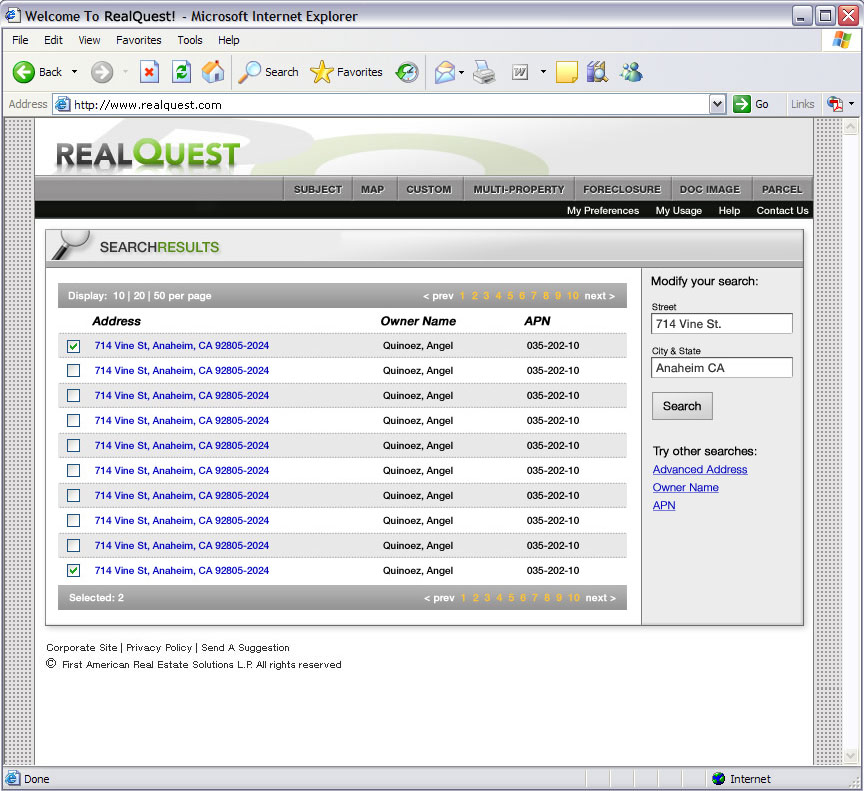
Task: Check the fourth result row checkbox
Action: click(x=73, y=421)
